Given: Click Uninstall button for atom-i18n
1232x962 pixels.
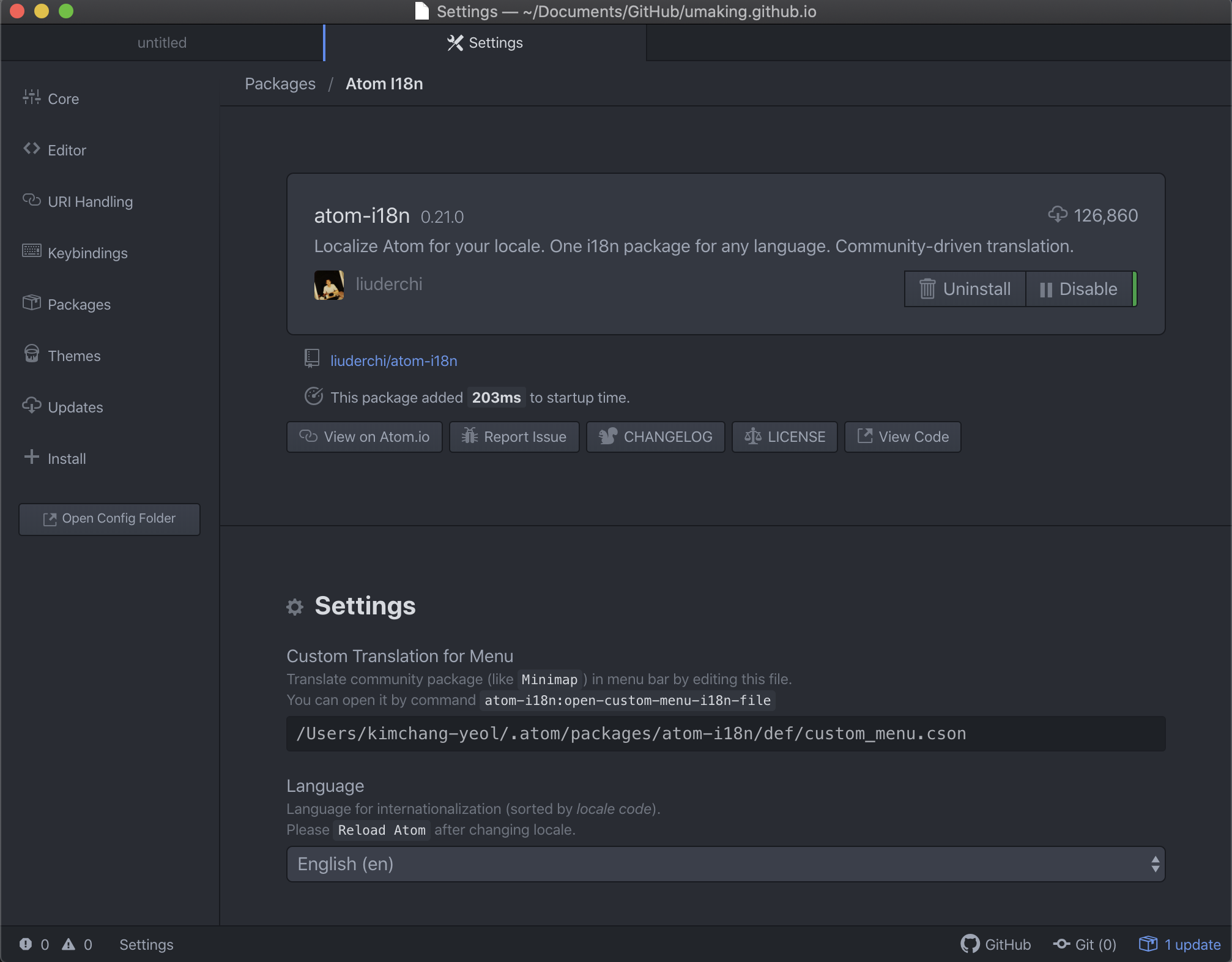Looking at the screenshot, I should coord(965,289).
